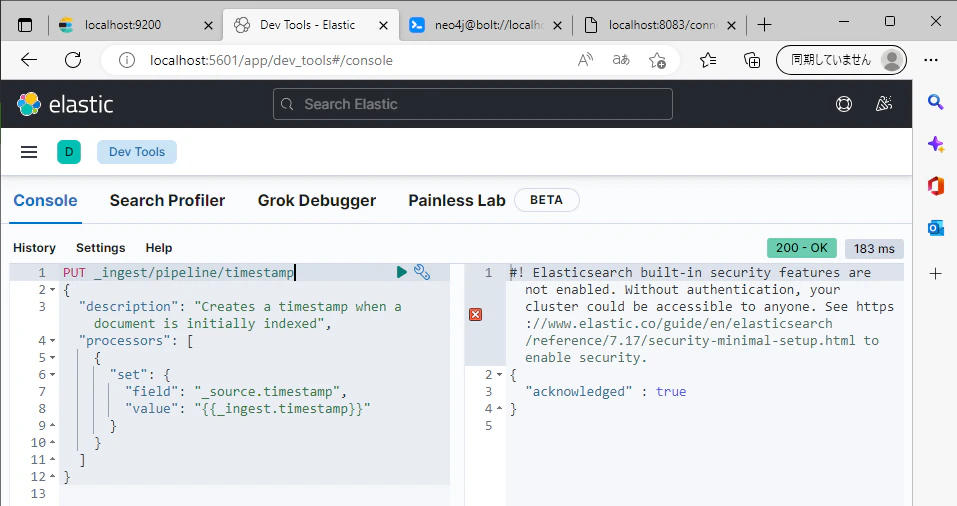Reload the page with the refresh icon
Screen dimensions: 957x506
click(73, 60)
